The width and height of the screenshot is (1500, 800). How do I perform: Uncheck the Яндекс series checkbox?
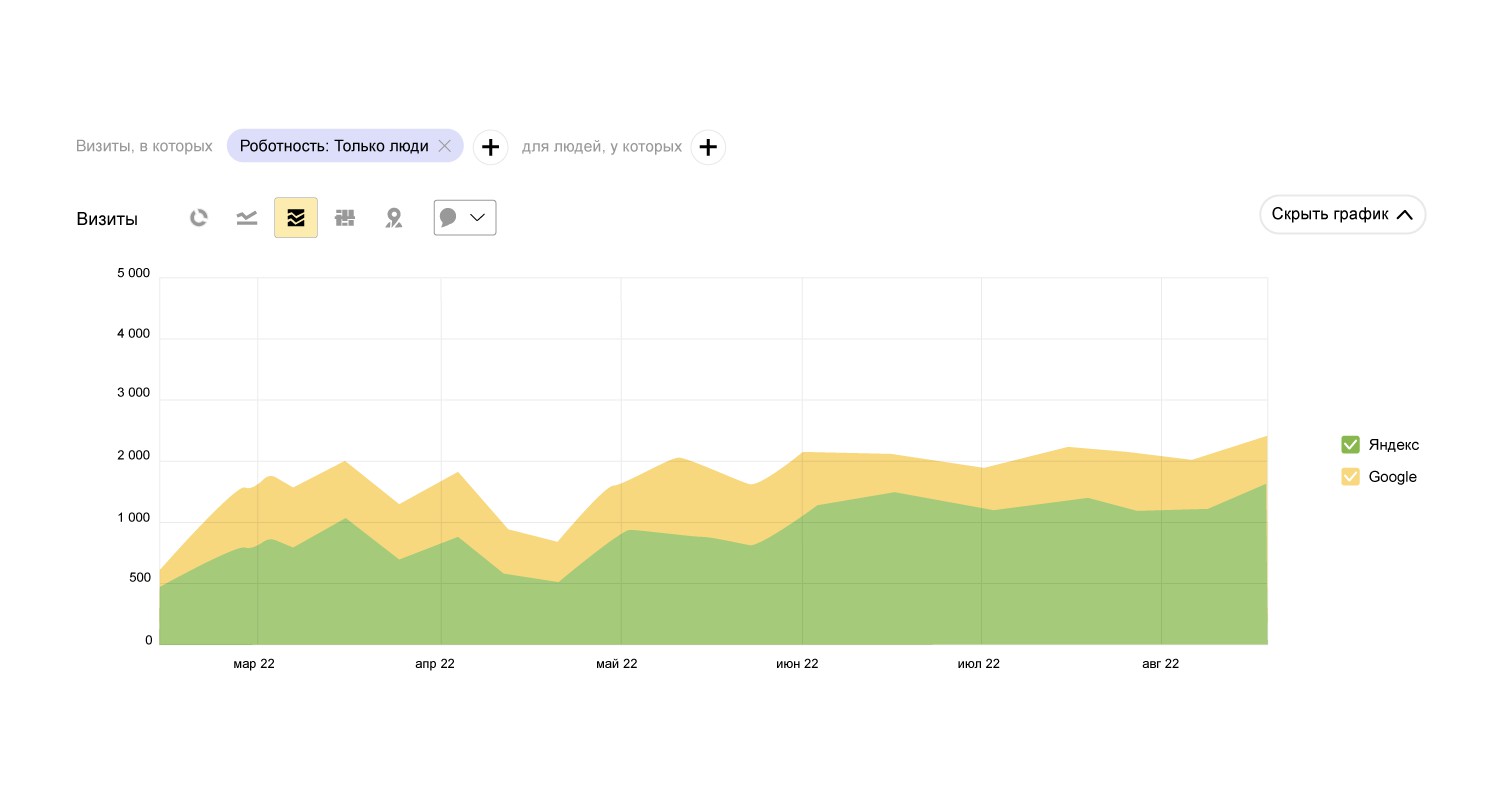pyautogui.click(x=1350, y=445)
